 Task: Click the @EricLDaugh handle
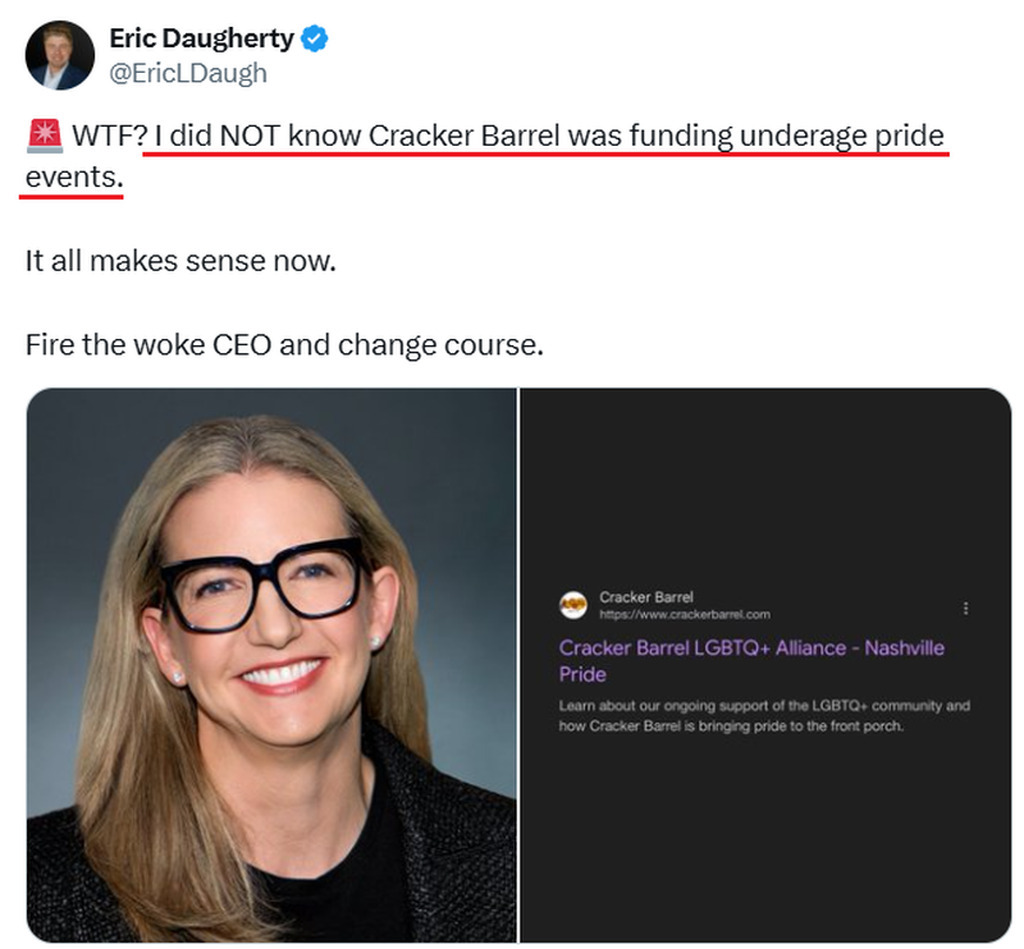(x=188, y=73)
